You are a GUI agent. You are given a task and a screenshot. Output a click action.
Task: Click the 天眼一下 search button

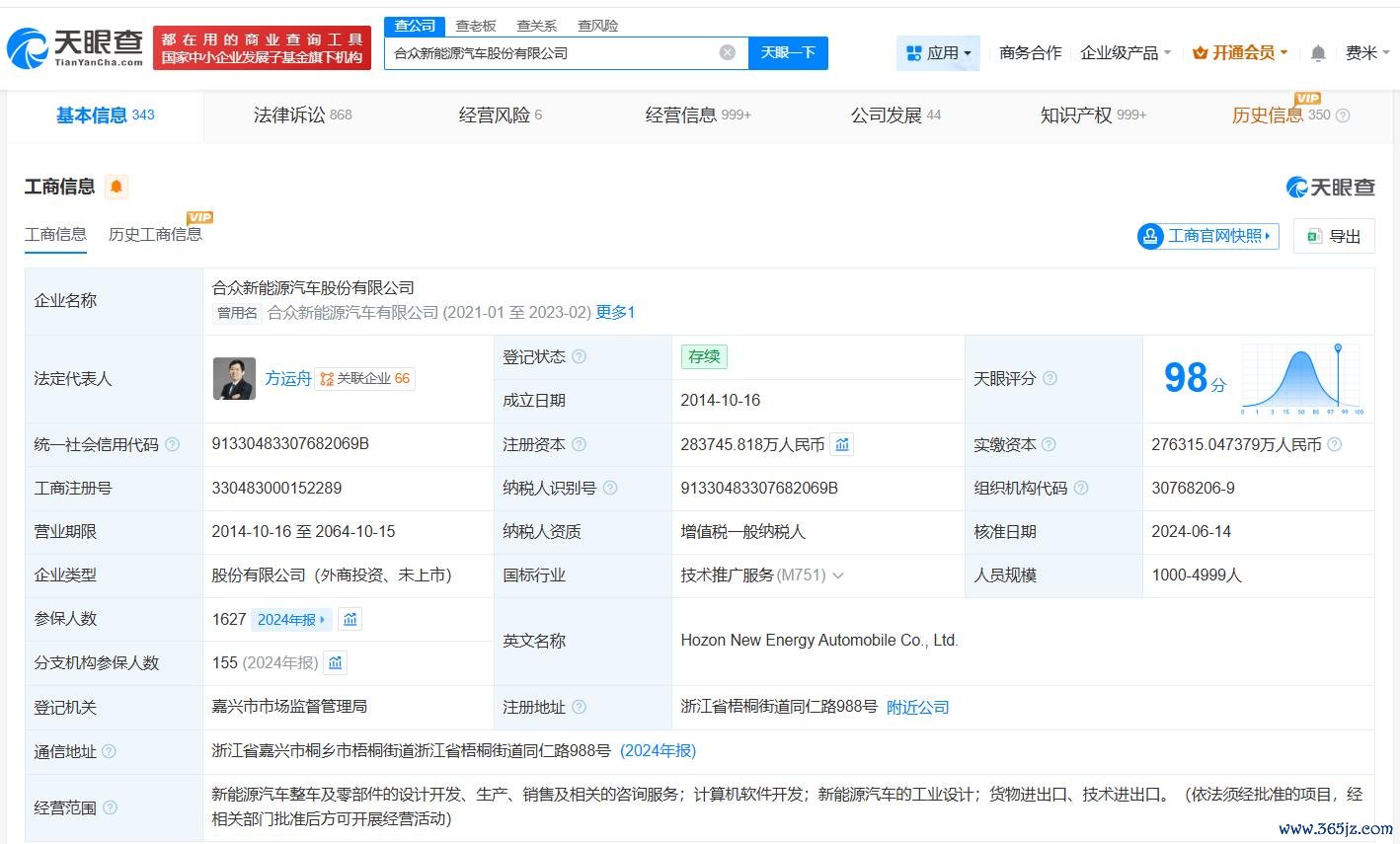coord(788,52)
